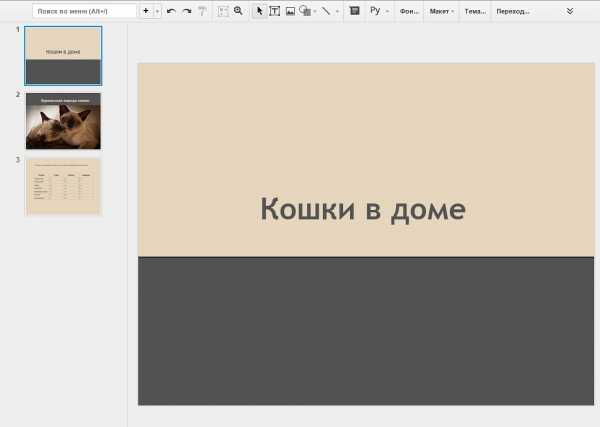
Task: Choose the select arrow cursor tool
Action: click(x=260, y=11)
